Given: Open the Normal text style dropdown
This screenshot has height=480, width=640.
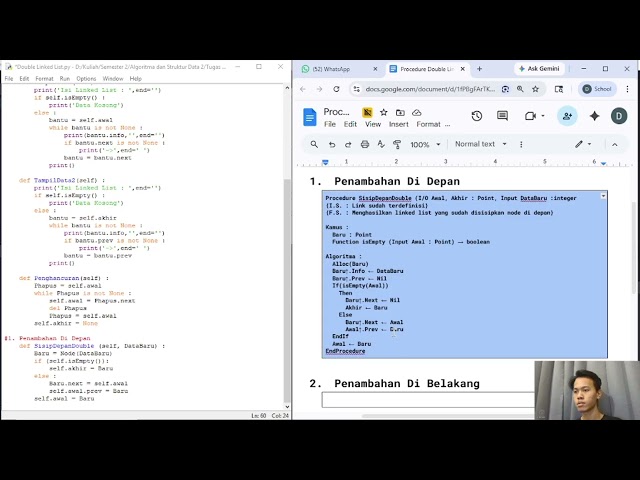Looking at the screenshot, I should [x=481, y=144].
